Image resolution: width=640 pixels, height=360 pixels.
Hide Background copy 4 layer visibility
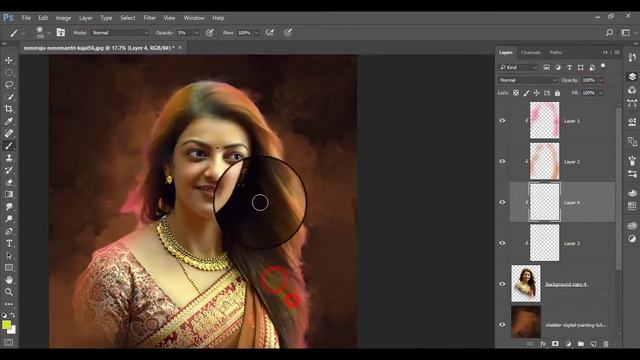[502, 284]
